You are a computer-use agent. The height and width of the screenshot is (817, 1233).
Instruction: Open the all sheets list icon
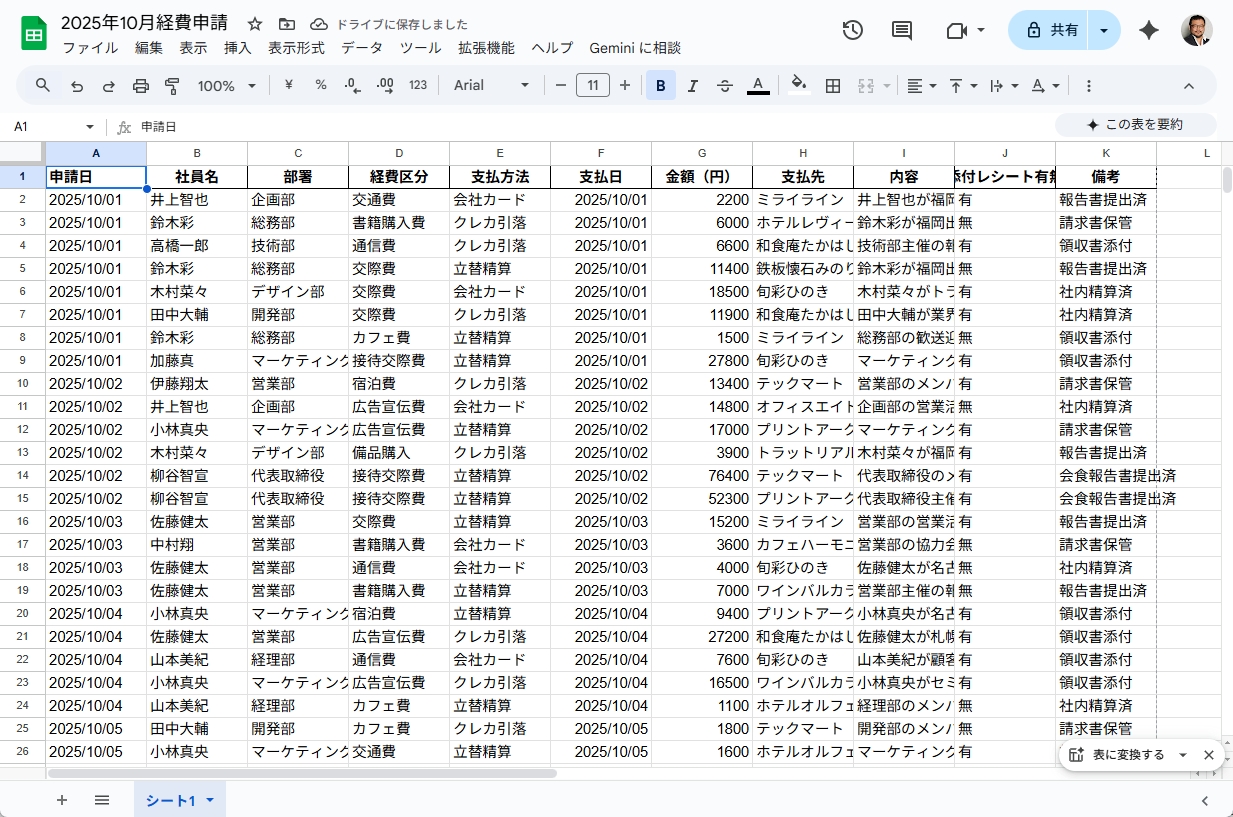tap(102, 800)
